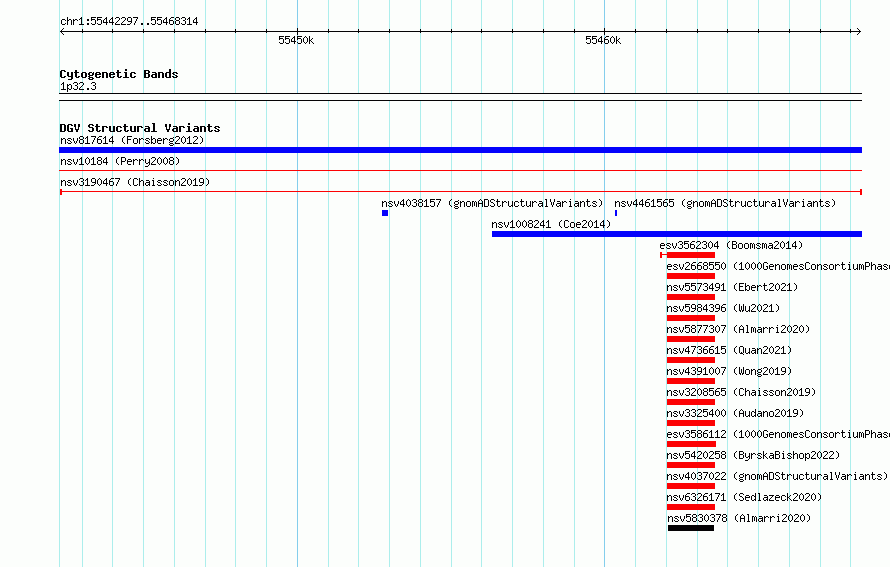Image resolution: width=890 pixels, height=567 pixels.
Task: Click the red bar under nsv3325400
Action: pyautogui.click(x=691, y=423)
